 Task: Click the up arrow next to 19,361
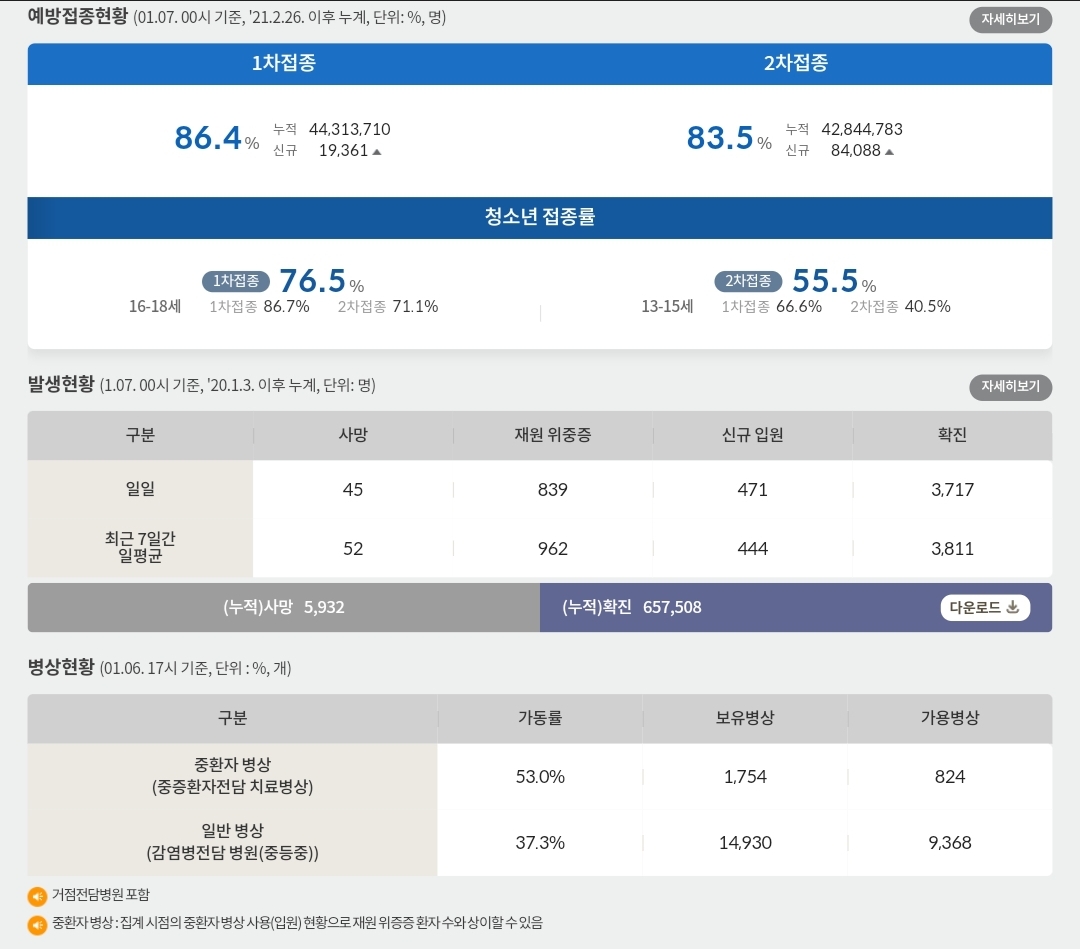(x=377, y=152)
